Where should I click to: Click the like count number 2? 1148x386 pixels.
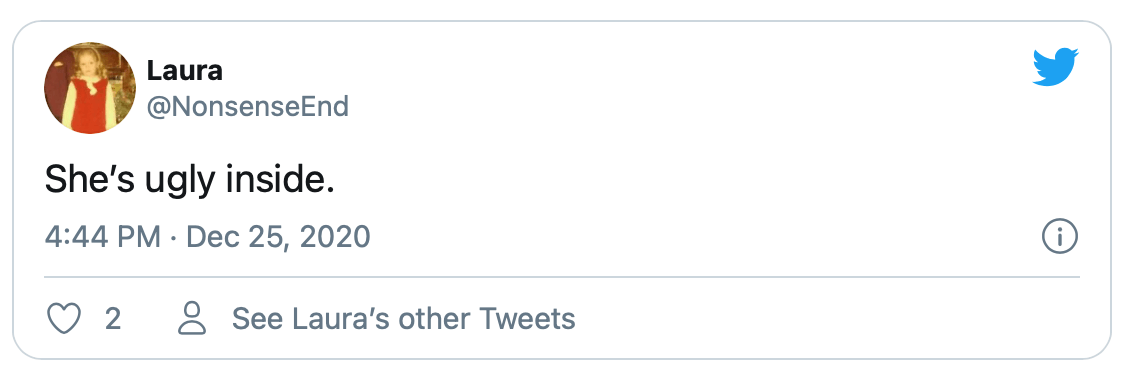click(112, 319)
